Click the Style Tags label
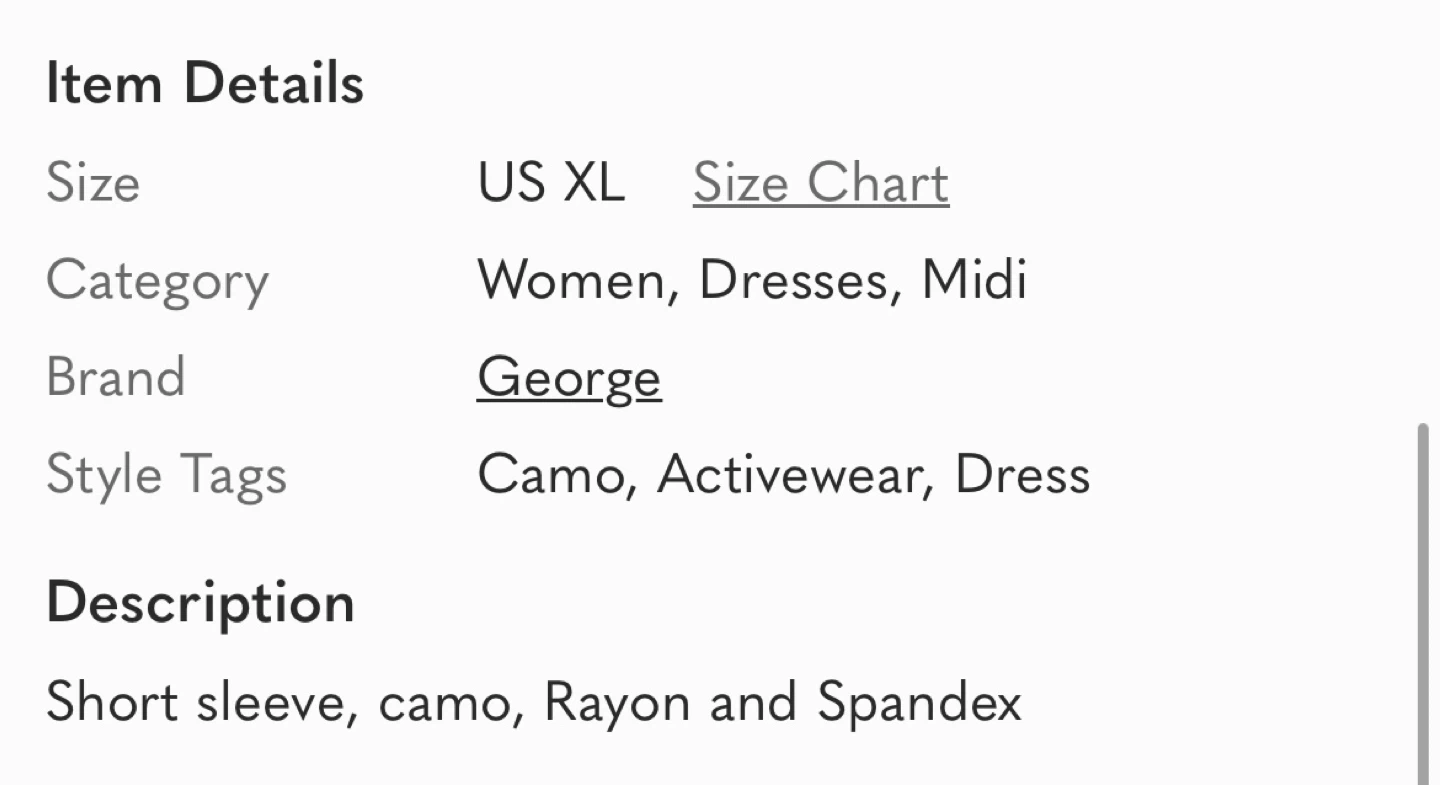Screen dimensions: 1440x785 (166, 476)
